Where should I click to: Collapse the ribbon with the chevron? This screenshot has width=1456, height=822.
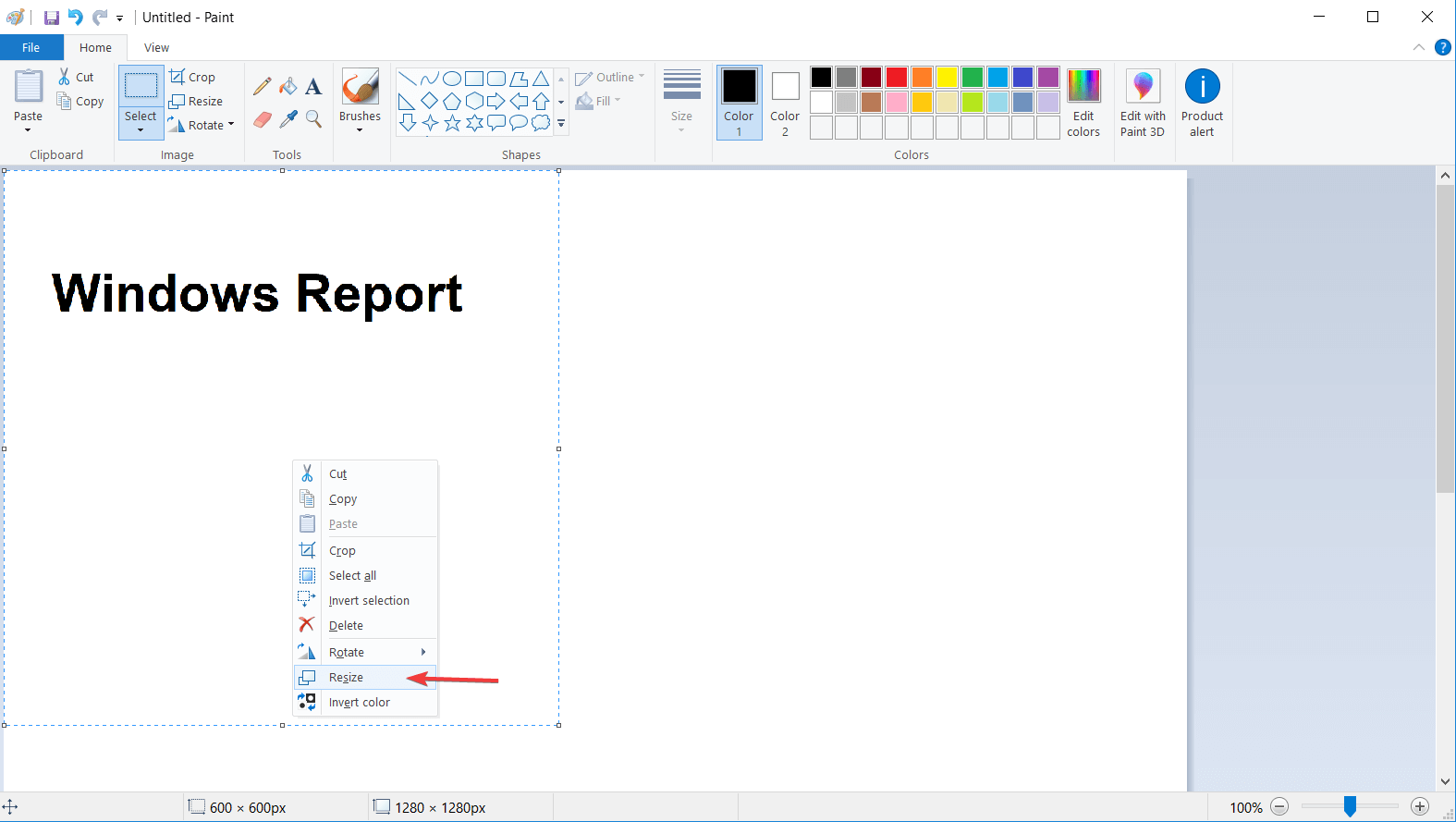pyautogui.click(x=1419, y=47)
